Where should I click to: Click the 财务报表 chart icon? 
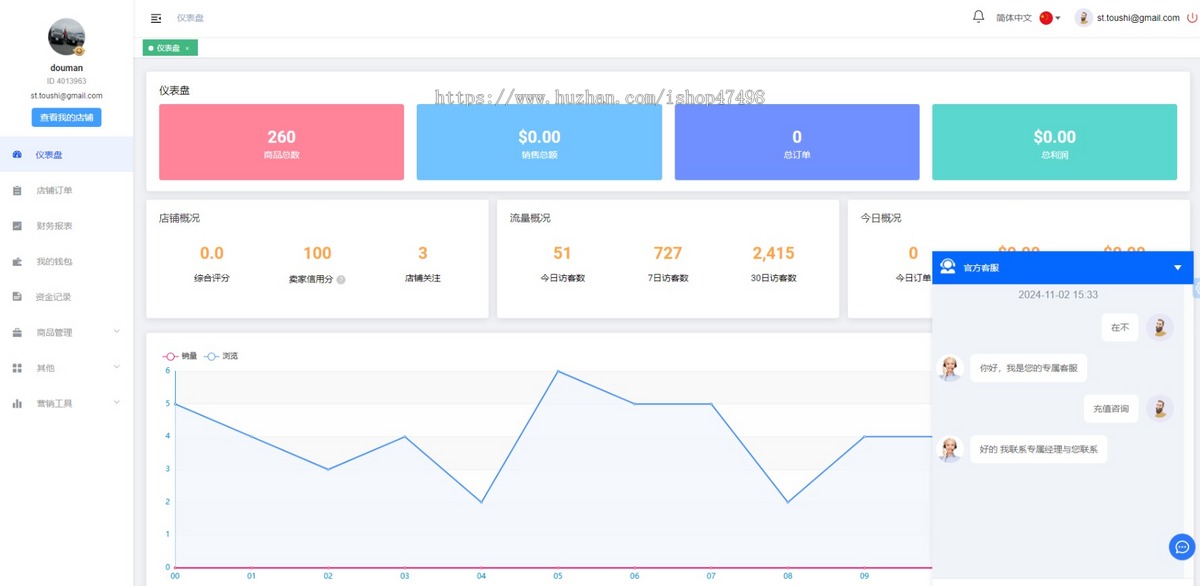click(x=17, y=226)
